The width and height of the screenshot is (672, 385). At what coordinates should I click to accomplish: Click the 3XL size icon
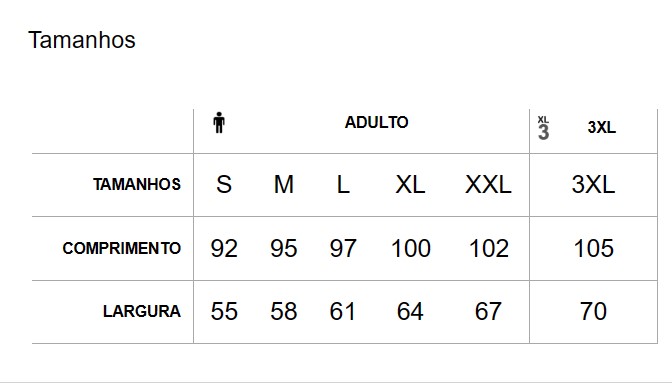click(x=543, y=128)
